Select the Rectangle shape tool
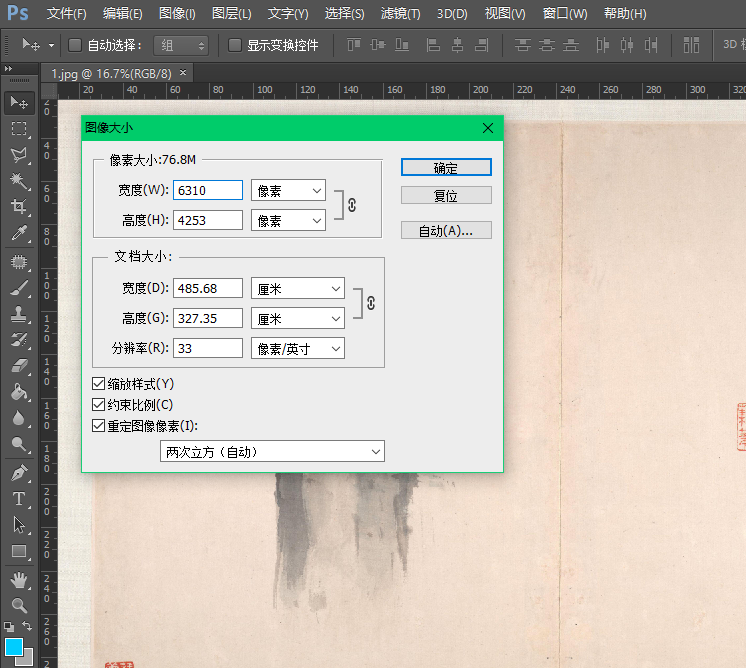 [19, 551]
